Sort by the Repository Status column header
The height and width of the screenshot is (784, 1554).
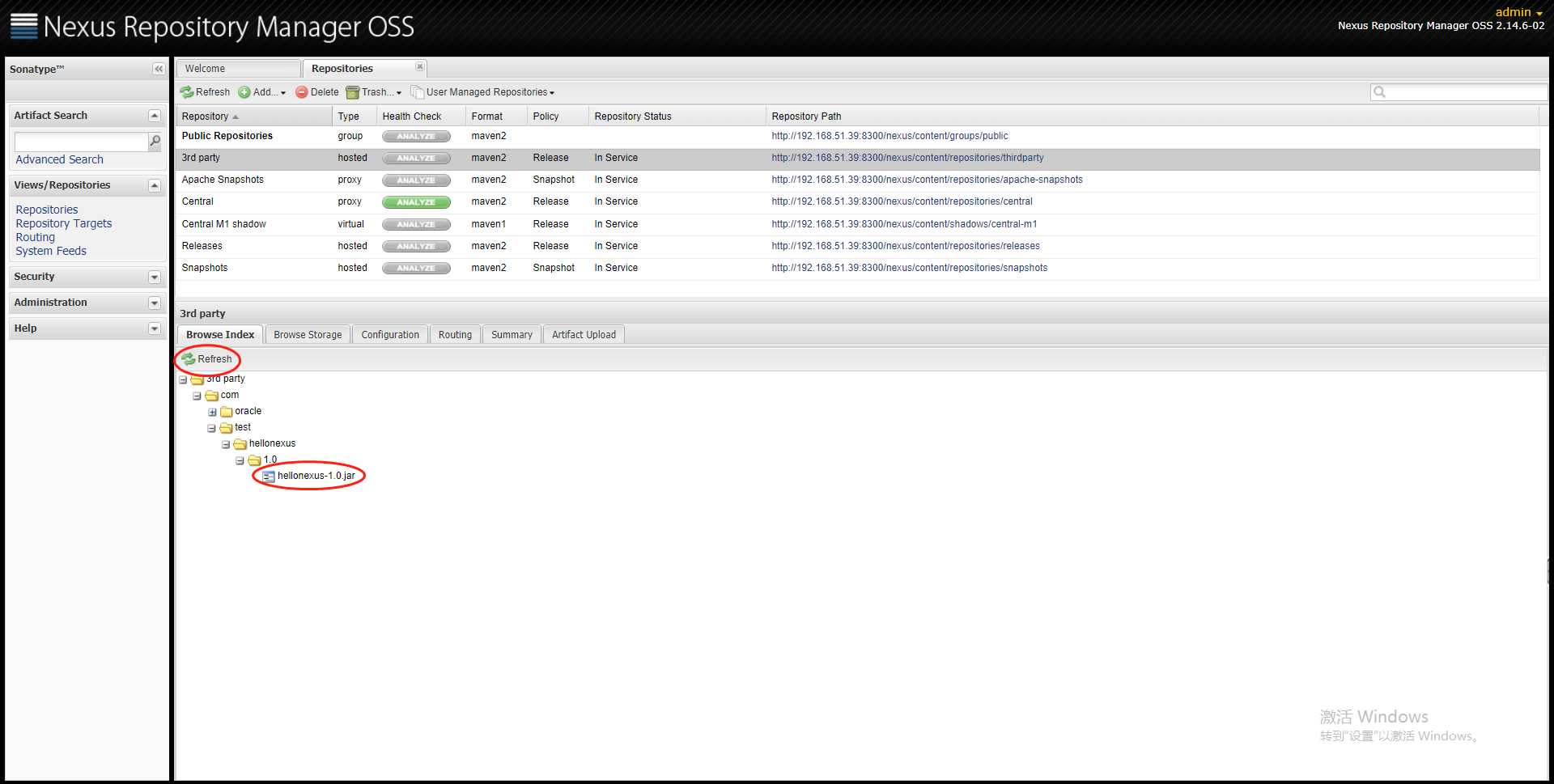[x=677, y=117]
